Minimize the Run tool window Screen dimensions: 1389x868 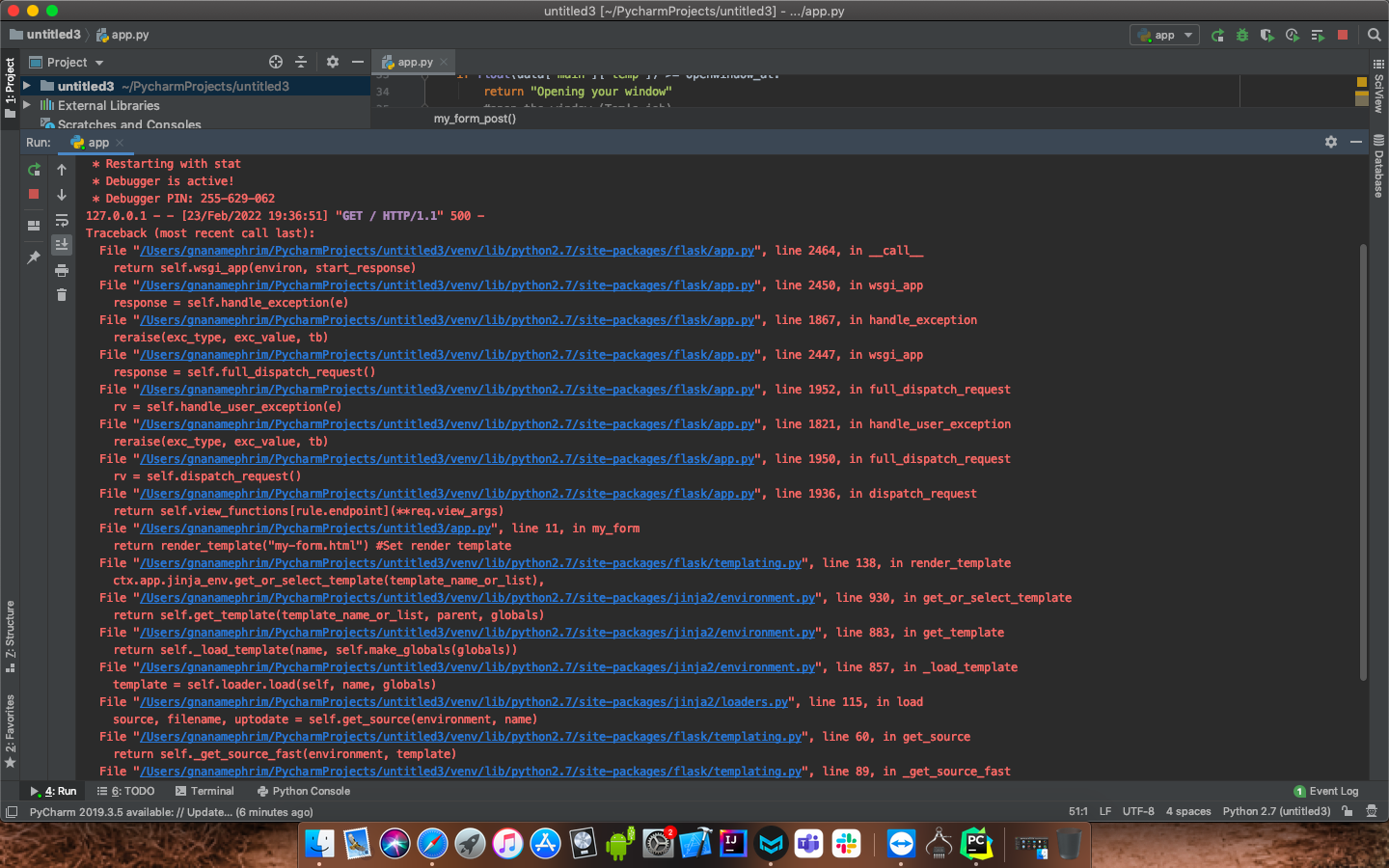pos(1356,142)
